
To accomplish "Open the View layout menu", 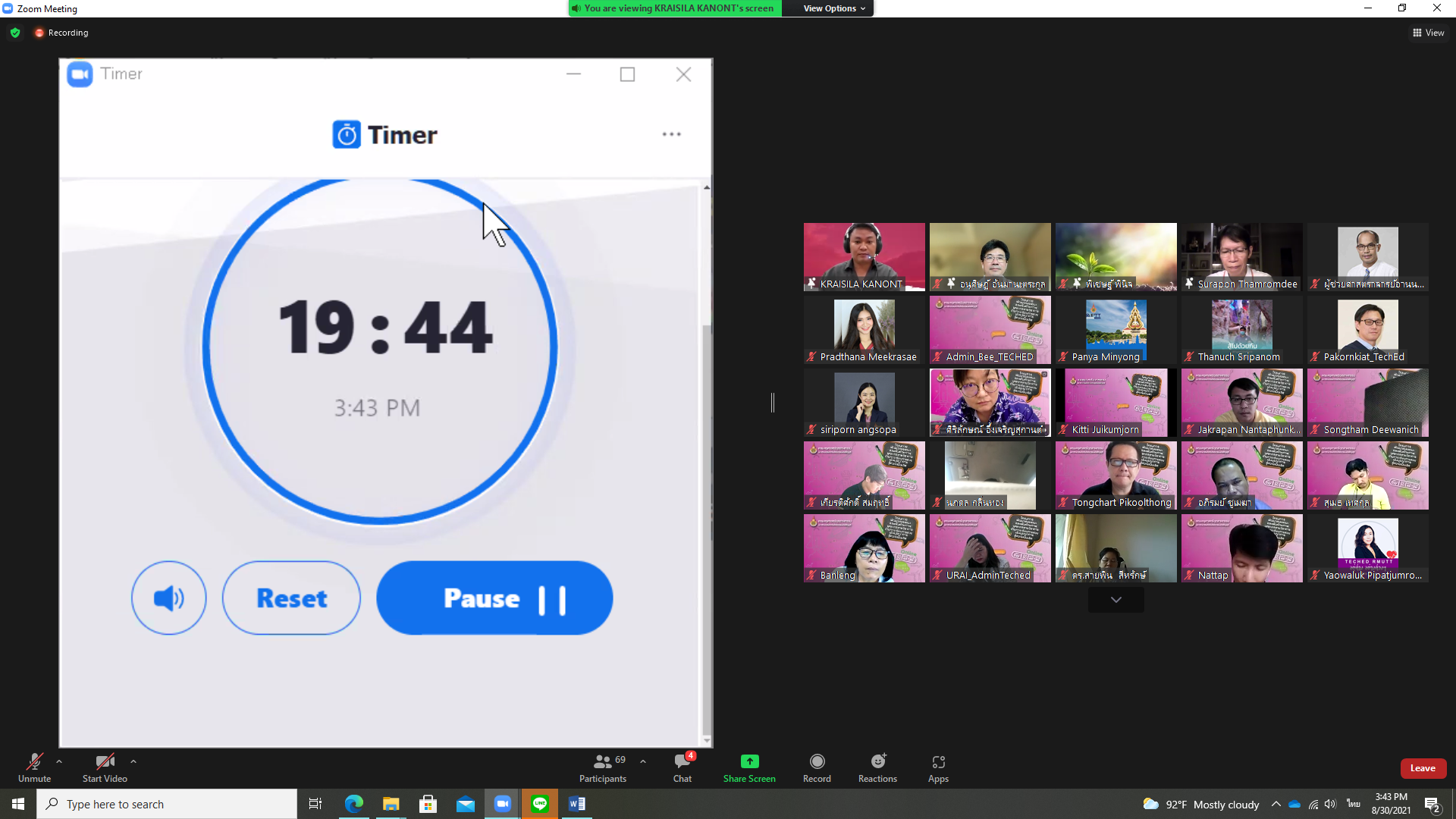I will coord(1428,33).
